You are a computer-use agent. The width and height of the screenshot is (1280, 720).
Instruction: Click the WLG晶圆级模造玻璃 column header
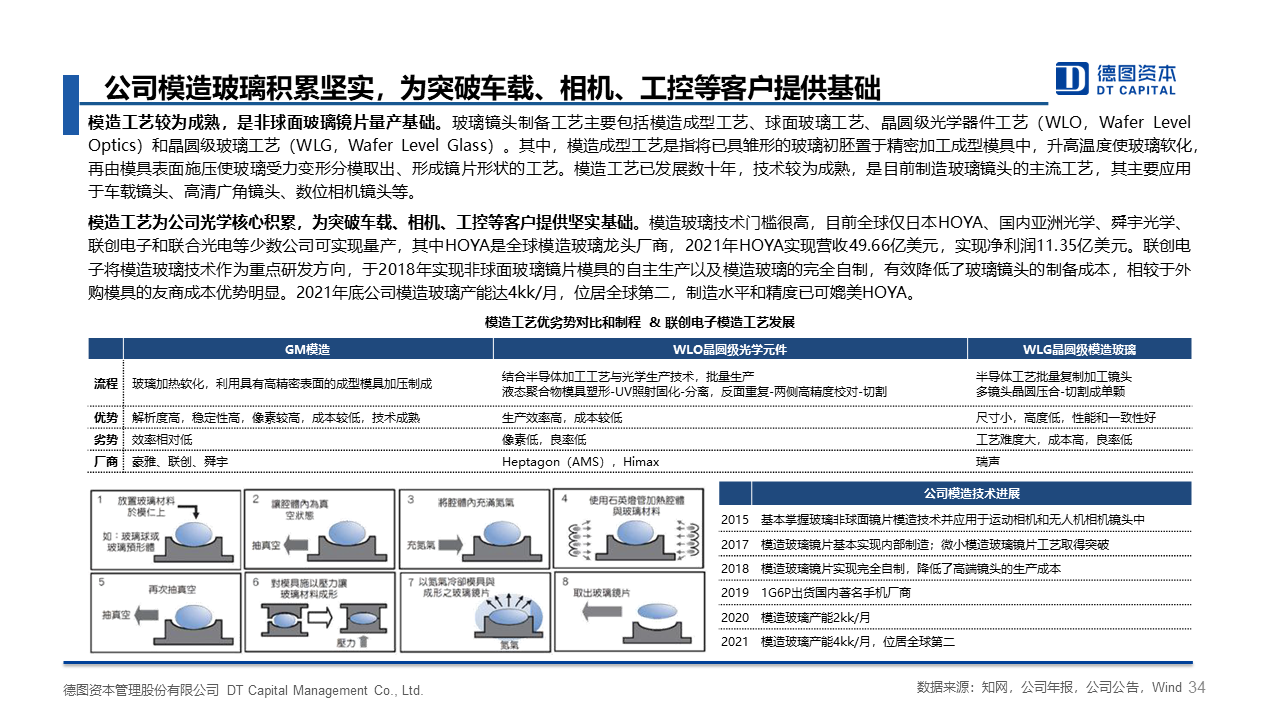[1079, 349]
